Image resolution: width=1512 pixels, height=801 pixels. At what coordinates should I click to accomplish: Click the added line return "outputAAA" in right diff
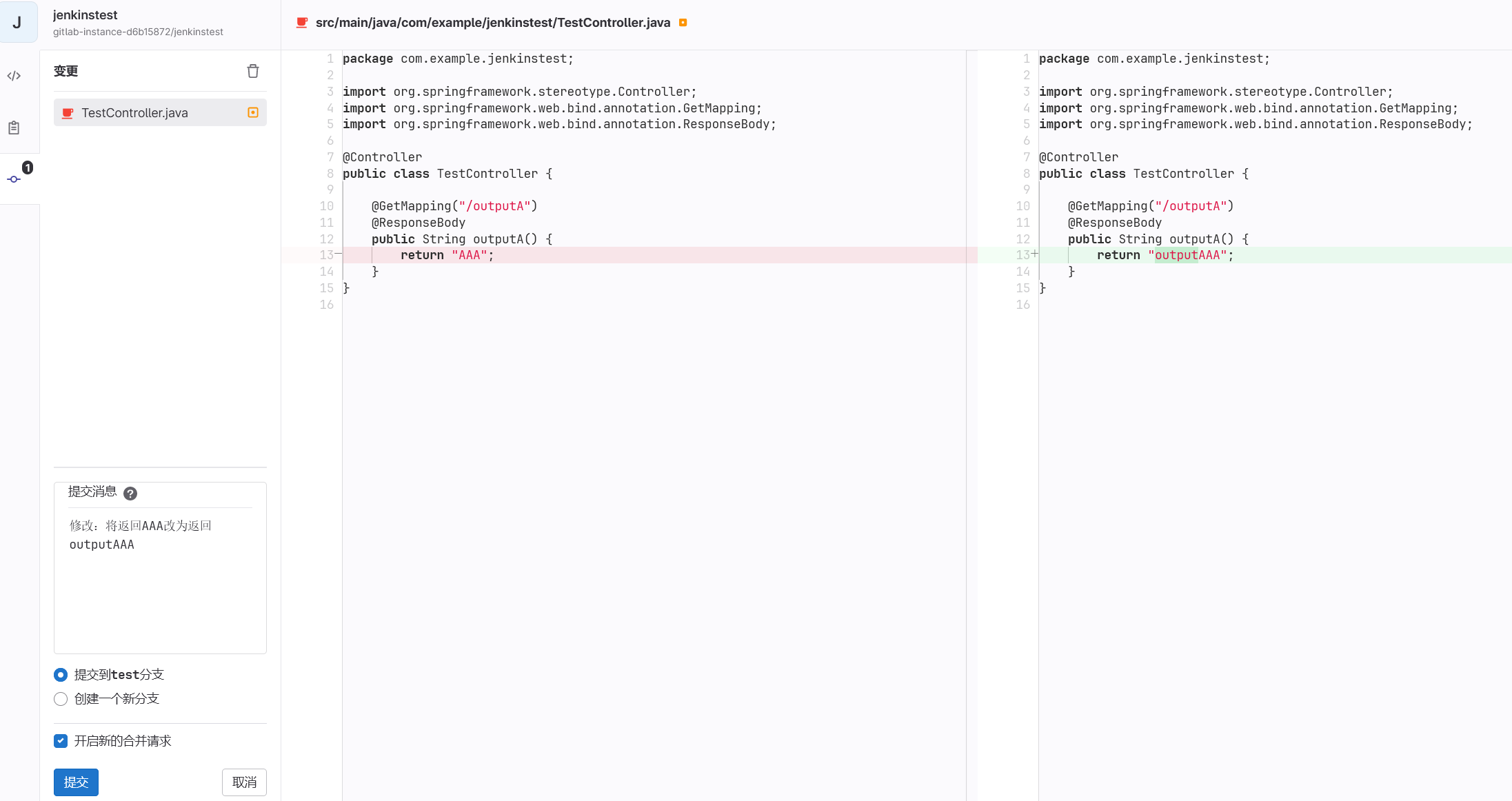tap(1165, 255)
